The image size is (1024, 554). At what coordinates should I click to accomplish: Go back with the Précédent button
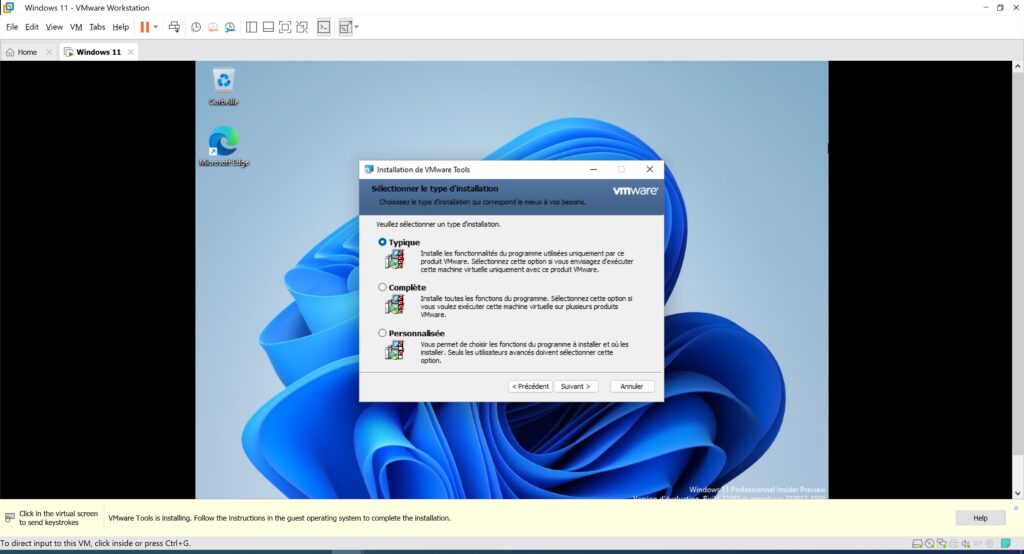(530, 386)
